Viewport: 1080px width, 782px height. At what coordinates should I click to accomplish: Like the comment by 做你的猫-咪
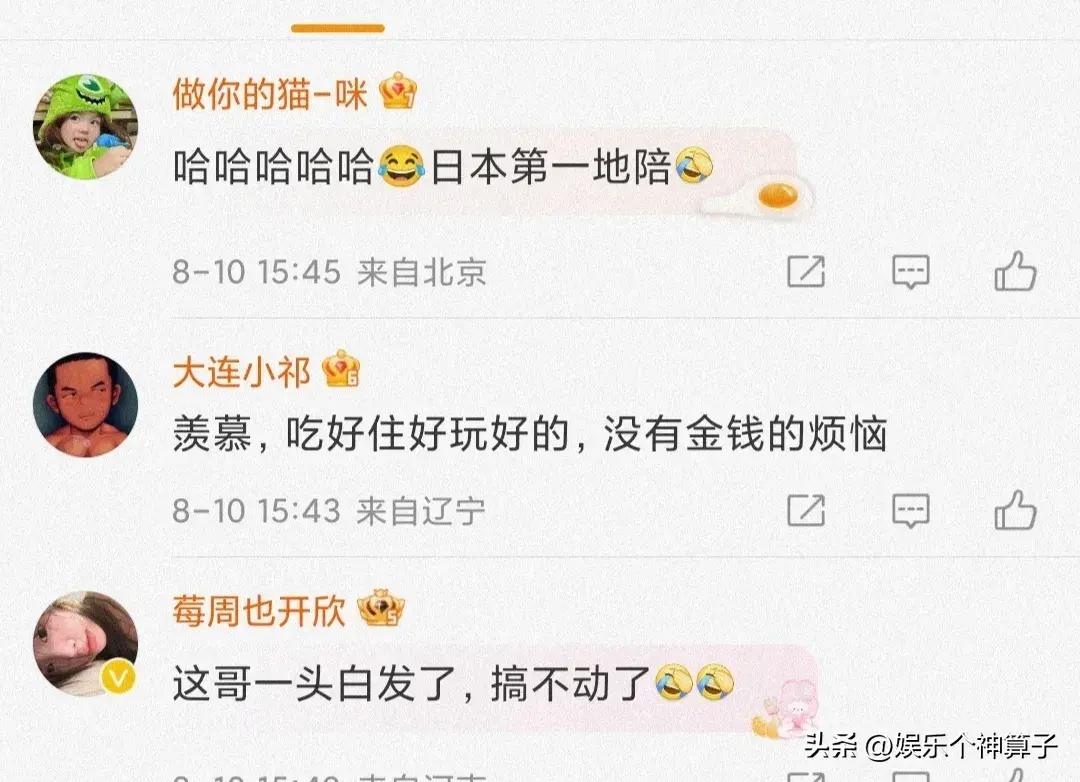(1015, 271)
